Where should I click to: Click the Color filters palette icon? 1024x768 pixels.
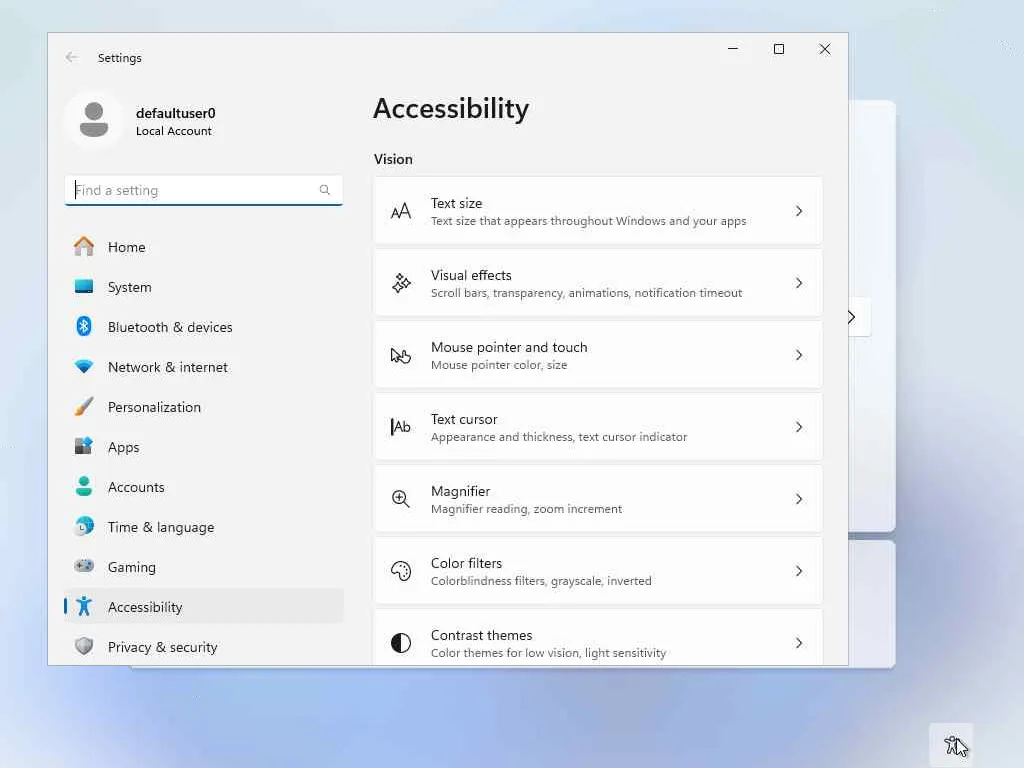(401, 571)
